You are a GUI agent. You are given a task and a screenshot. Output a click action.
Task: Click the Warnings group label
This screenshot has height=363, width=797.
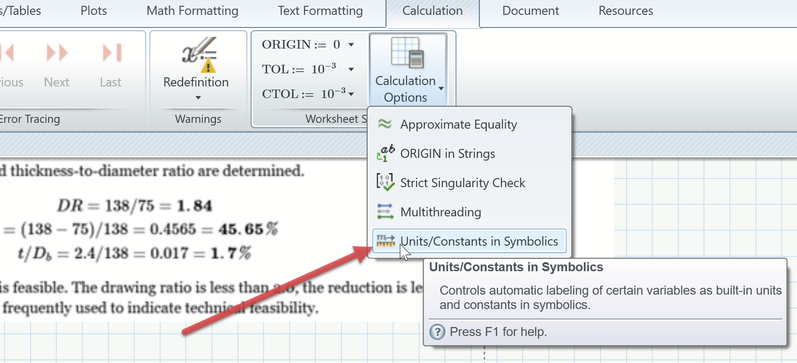coord(198,119)
